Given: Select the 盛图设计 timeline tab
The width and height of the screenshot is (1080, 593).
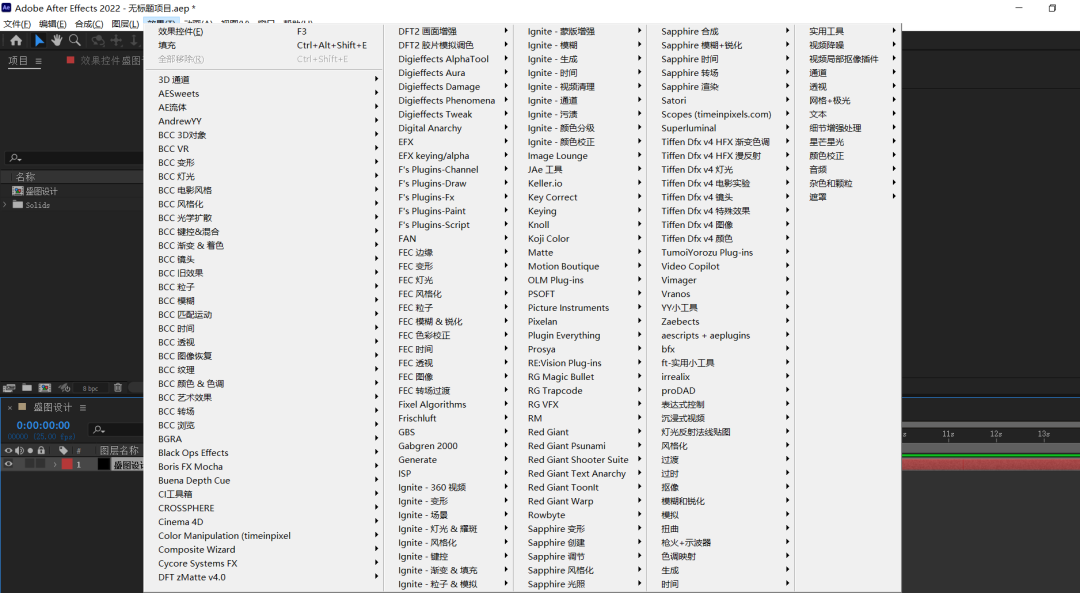Looking at the screenshot, I should click(x=52, y=408).
